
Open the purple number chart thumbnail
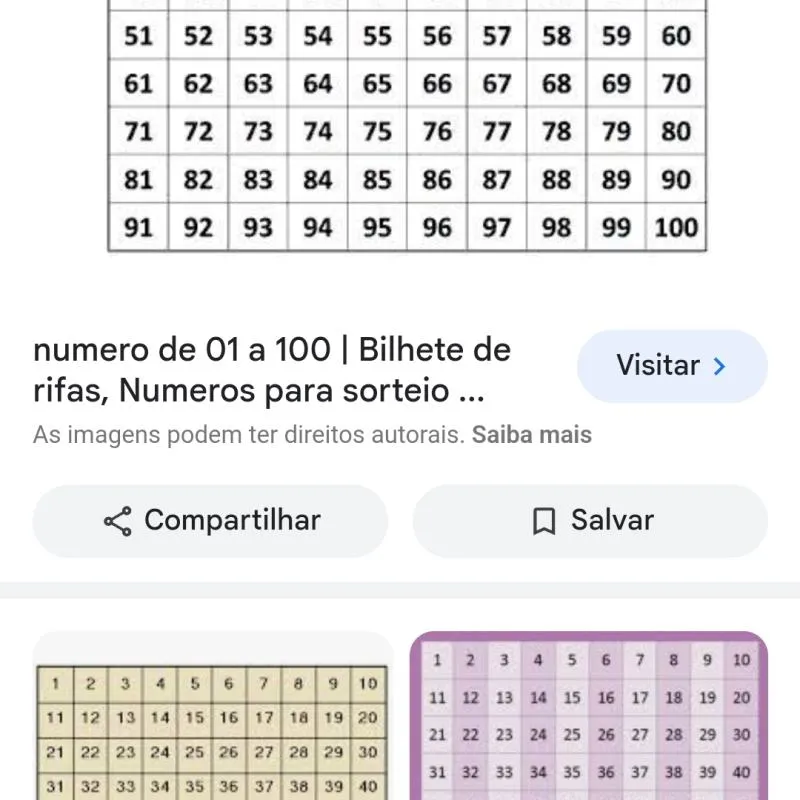tap(590, 715)
